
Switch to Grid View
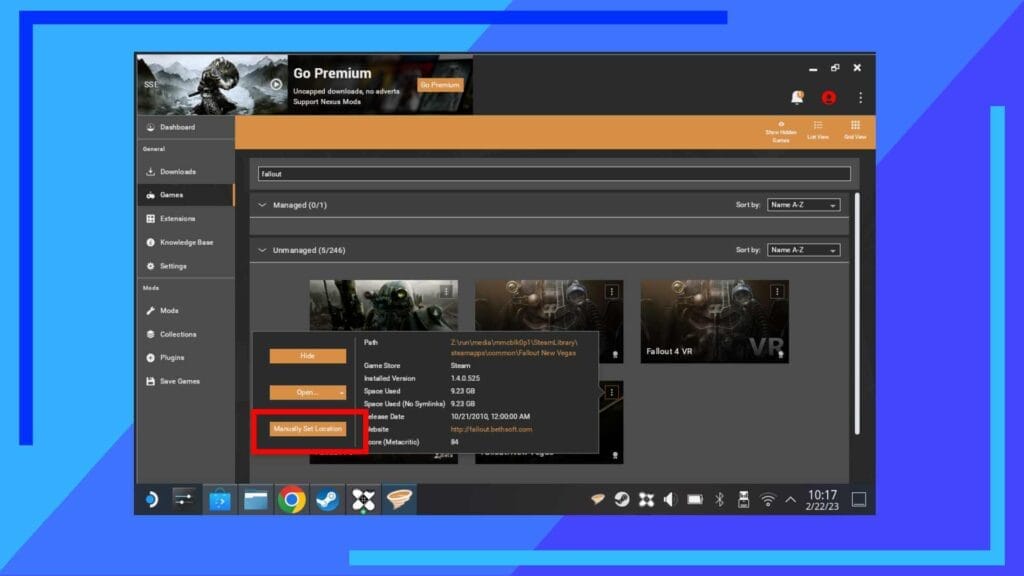[x=855, y=131]
